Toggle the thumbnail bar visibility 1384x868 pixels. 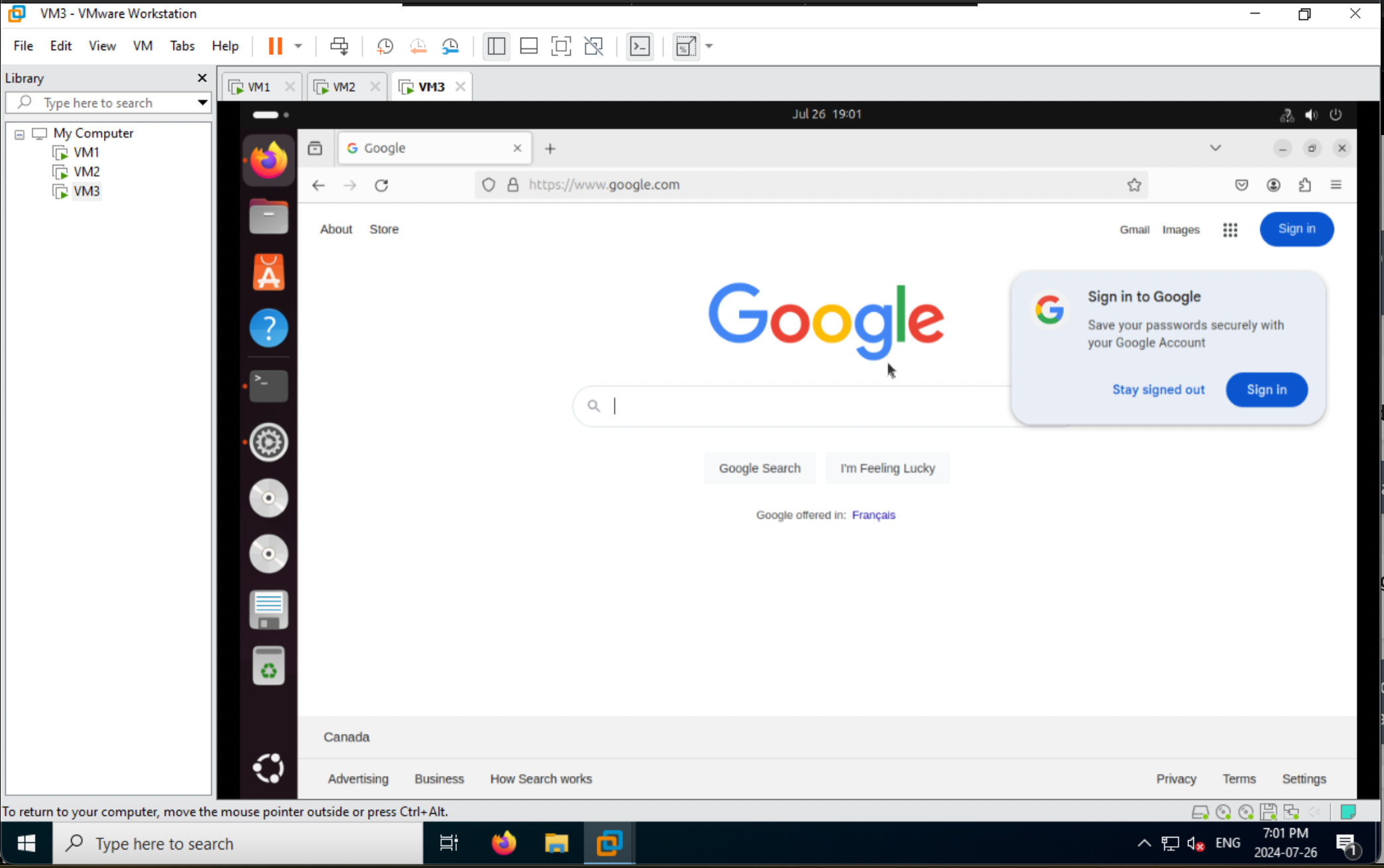coord(528,46)
